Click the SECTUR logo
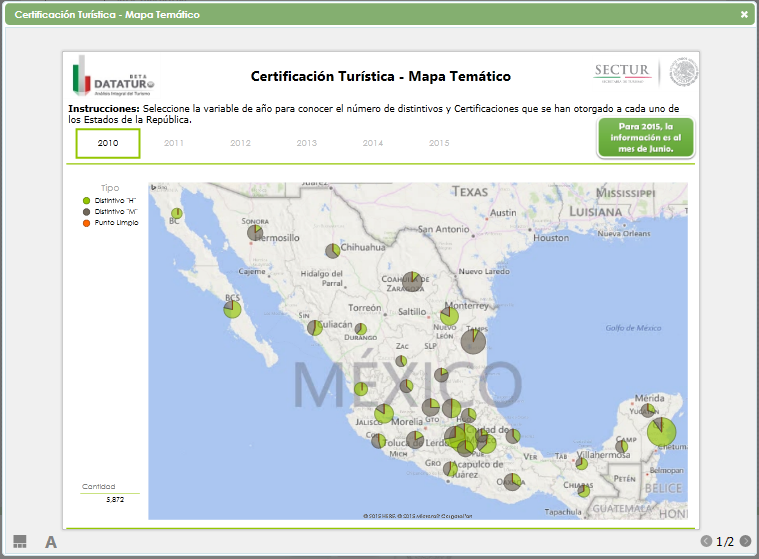This screenshot has height=559, width=759. pyautogui.click(x=622, y=72)
